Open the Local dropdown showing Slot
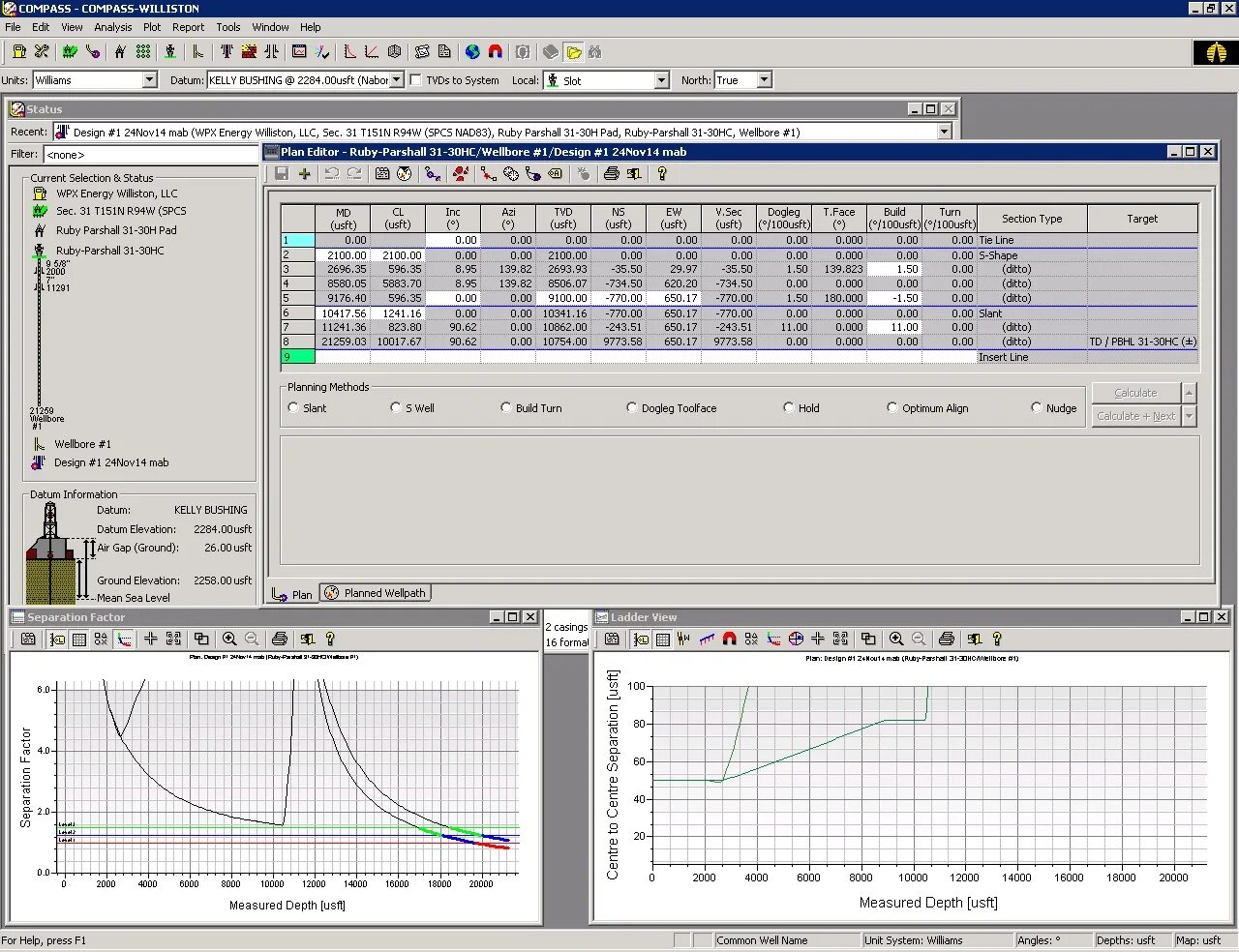This screenshot has height=952, width=1239. point(662,80)
